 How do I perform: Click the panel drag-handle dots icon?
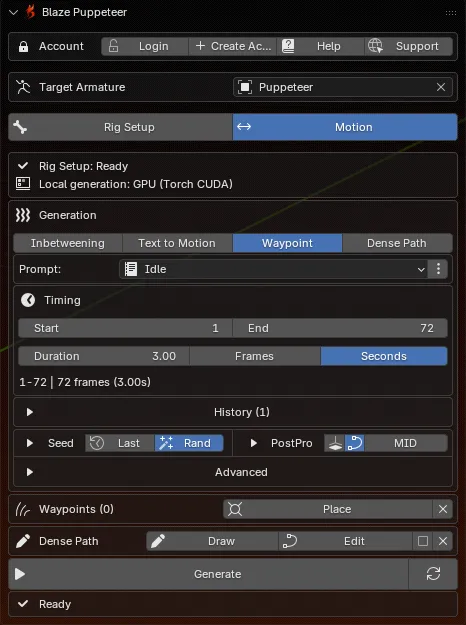(x=451, y=13)
